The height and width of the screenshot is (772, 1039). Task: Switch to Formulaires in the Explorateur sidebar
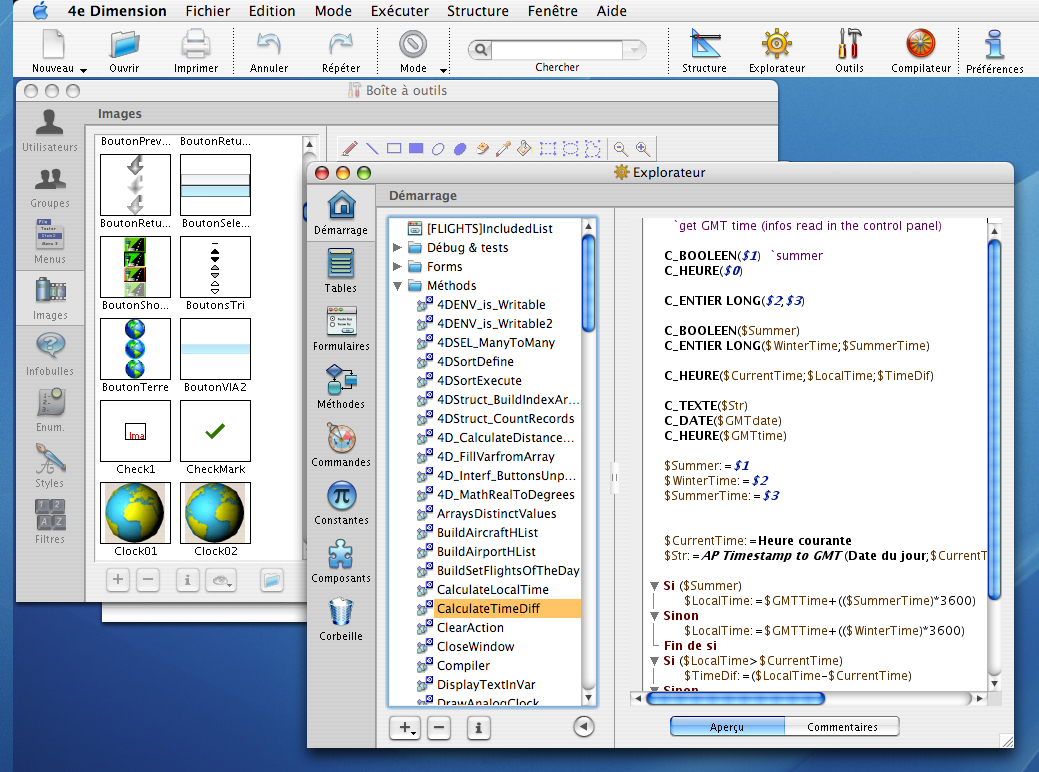pyautogui.click(x=341, y=329)
